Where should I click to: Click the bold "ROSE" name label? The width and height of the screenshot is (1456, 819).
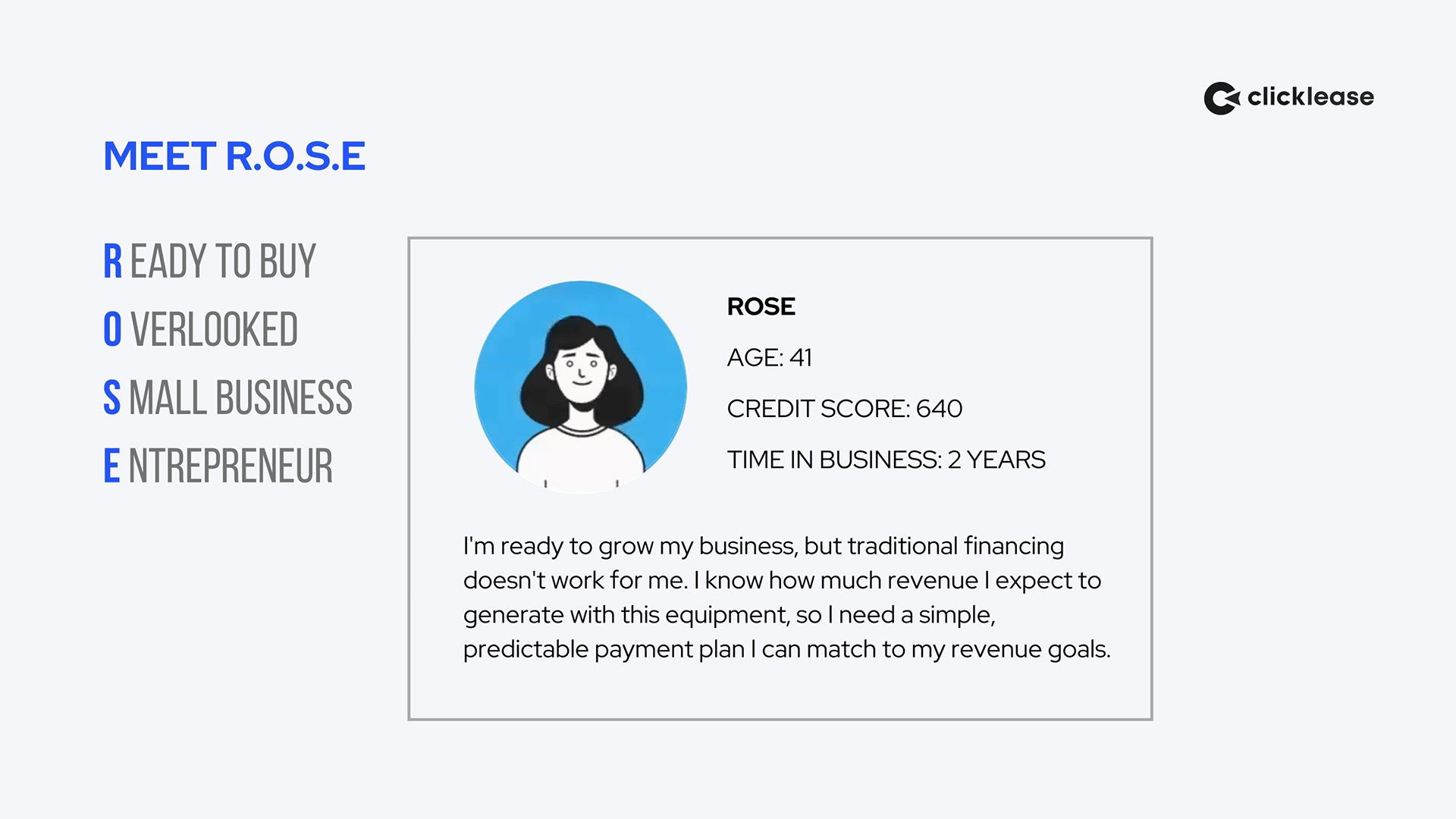761,306
